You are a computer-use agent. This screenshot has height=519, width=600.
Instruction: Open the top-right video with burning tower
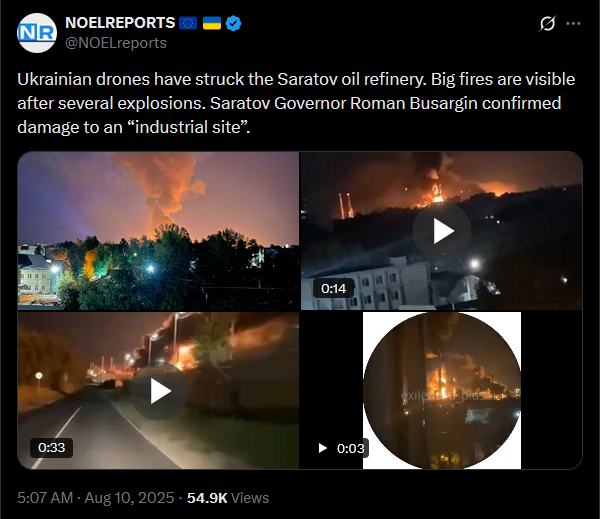tap(442, 231)
